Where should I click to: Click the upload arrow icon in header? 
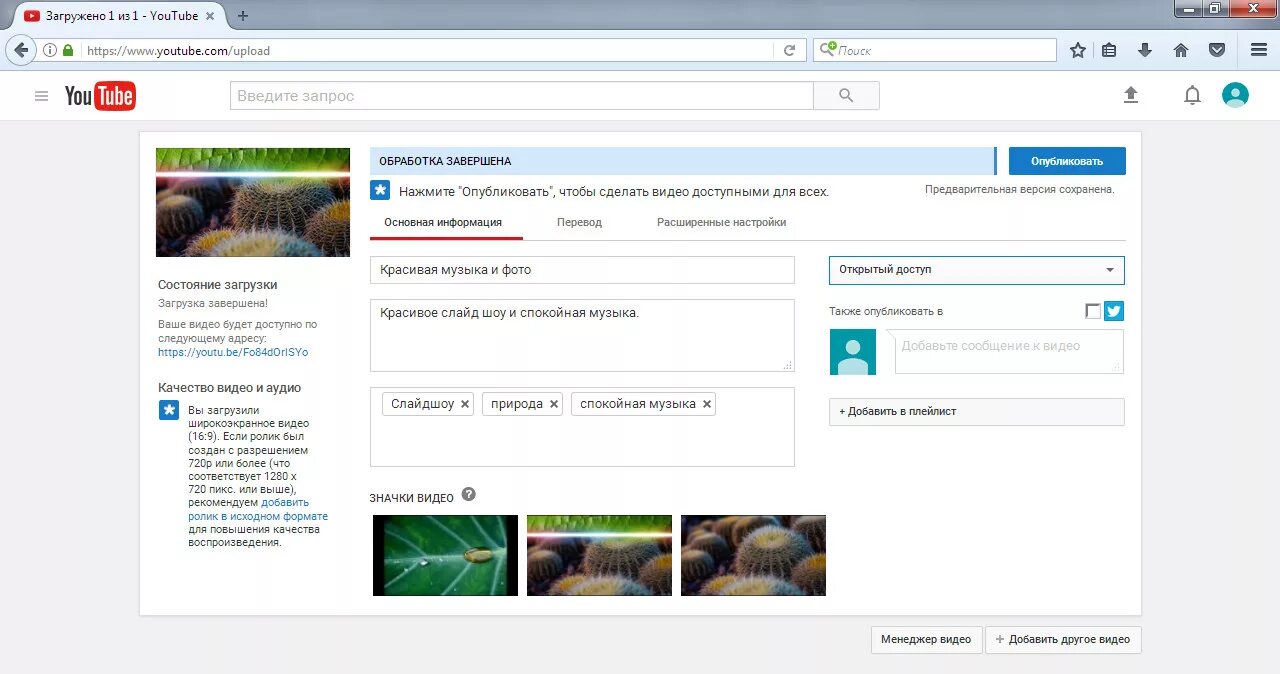[1131, 95]
